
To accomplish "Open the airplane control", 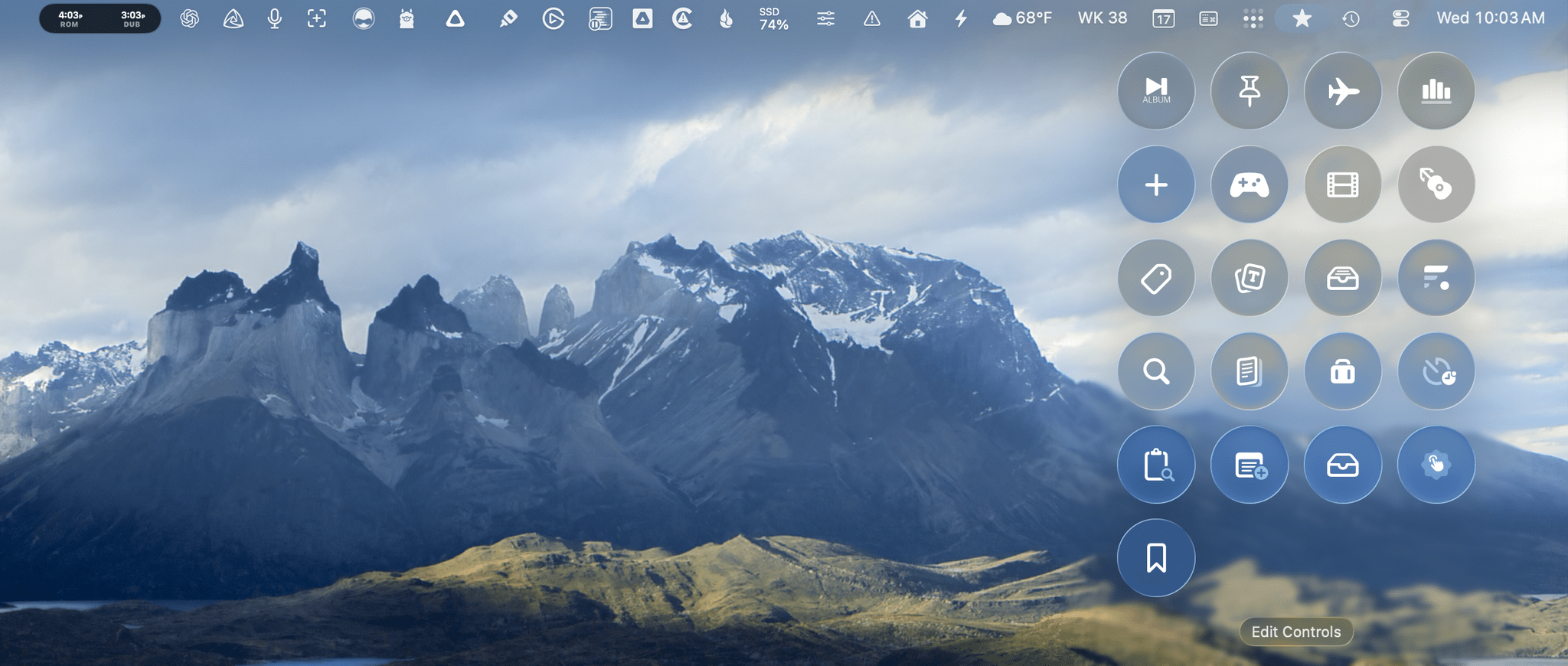I will point(1342,91).
